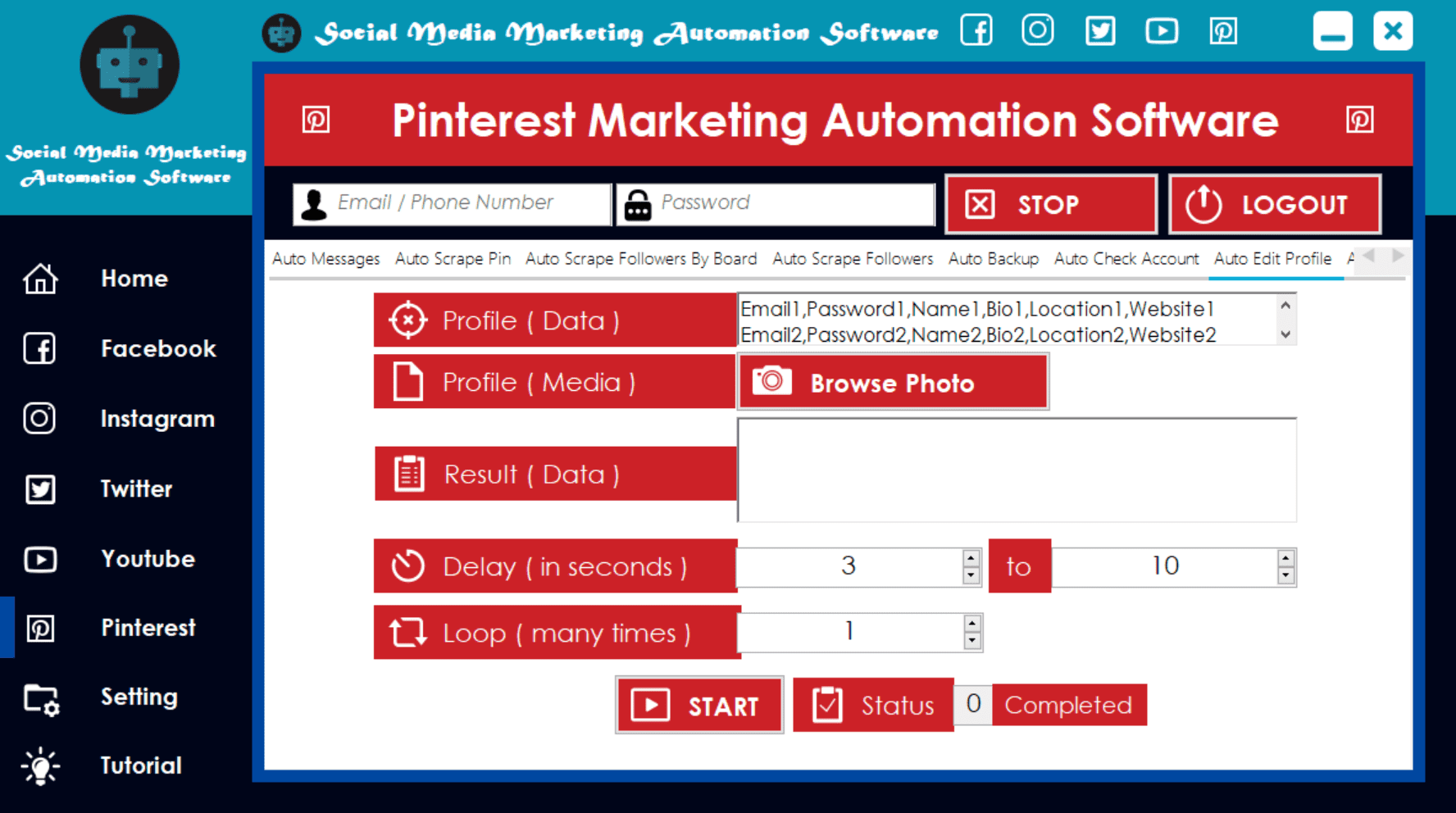Click the START button
1456x813 pixels.
(x=699, y=705)
